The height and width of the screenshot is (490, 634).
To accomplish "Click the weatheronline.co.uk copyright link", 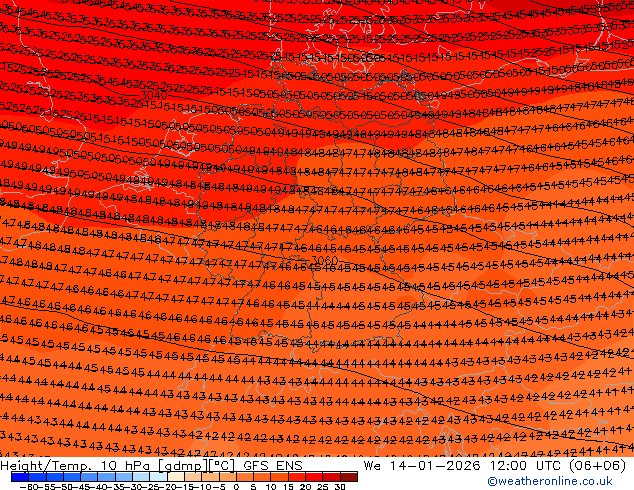I will tap(550, 482).
